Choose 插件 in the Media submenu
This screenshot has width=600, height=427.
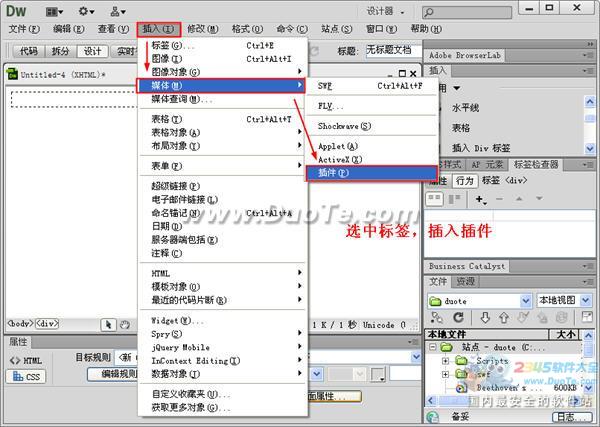tap(372, 173)
